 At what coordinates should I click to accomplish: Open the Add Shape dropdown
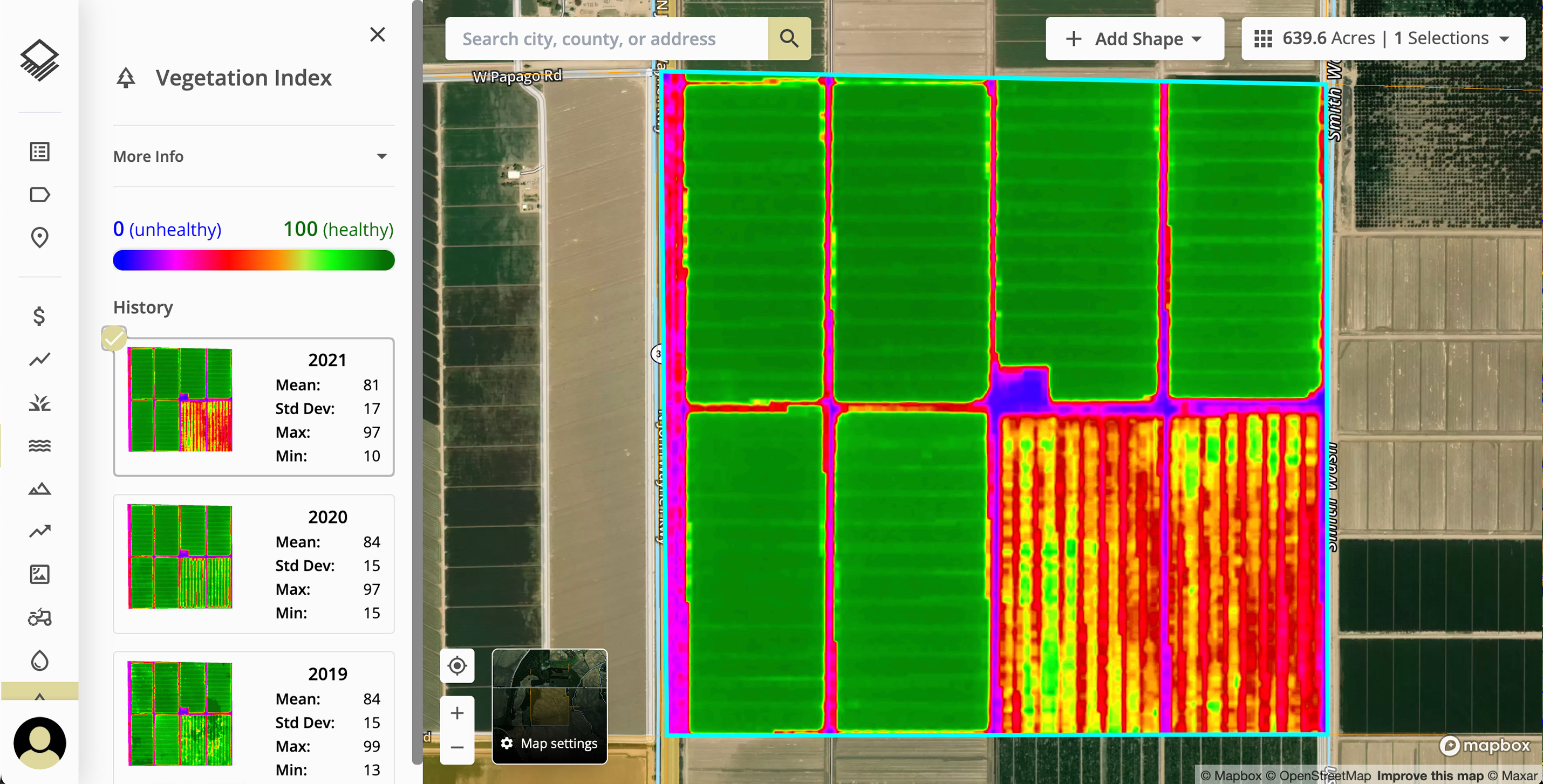click(x=1135, y=39)
